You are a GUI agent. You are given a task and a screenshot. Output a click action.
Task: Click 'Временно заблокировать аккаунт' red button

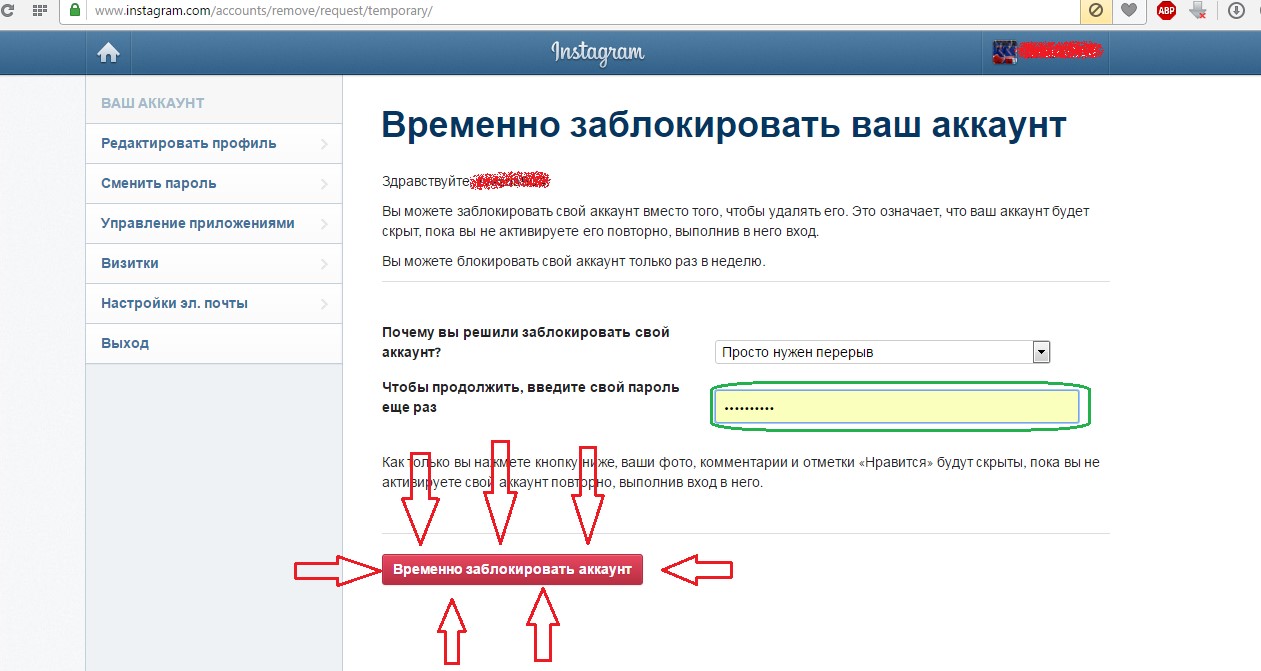coord(512,569)
